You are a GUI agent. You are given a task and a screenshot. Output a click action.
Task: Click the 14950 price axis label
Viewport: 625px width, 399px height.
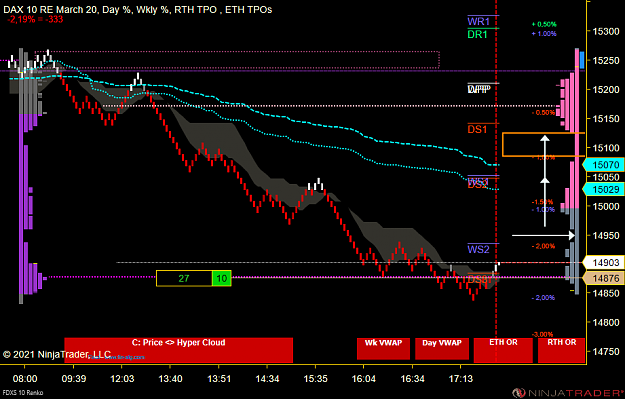click(x=606, y=236)
